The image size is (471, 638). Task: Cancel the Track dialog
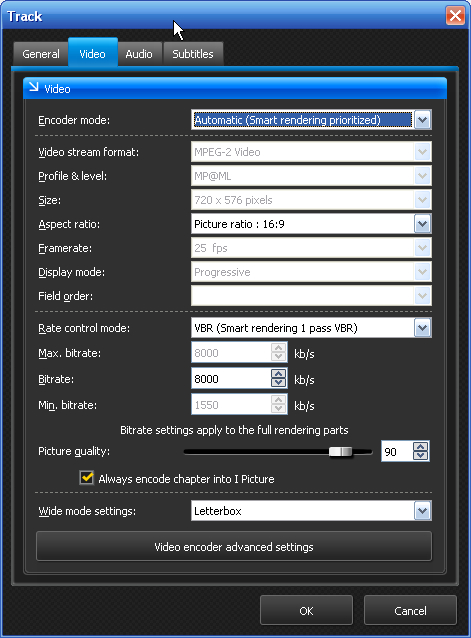pyautogui.click(x=410, y=610)
